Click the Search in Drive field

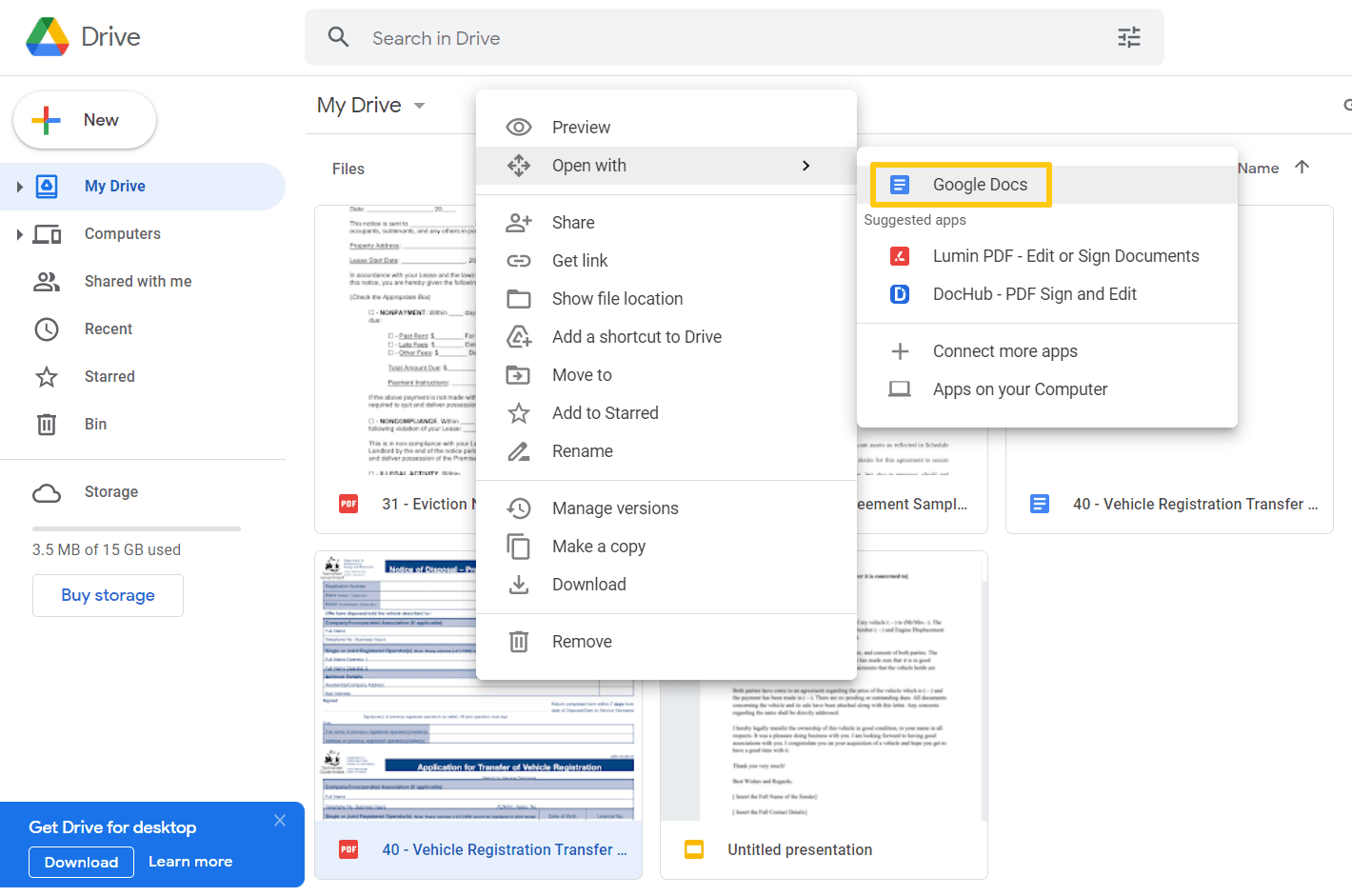click(733, 38)
